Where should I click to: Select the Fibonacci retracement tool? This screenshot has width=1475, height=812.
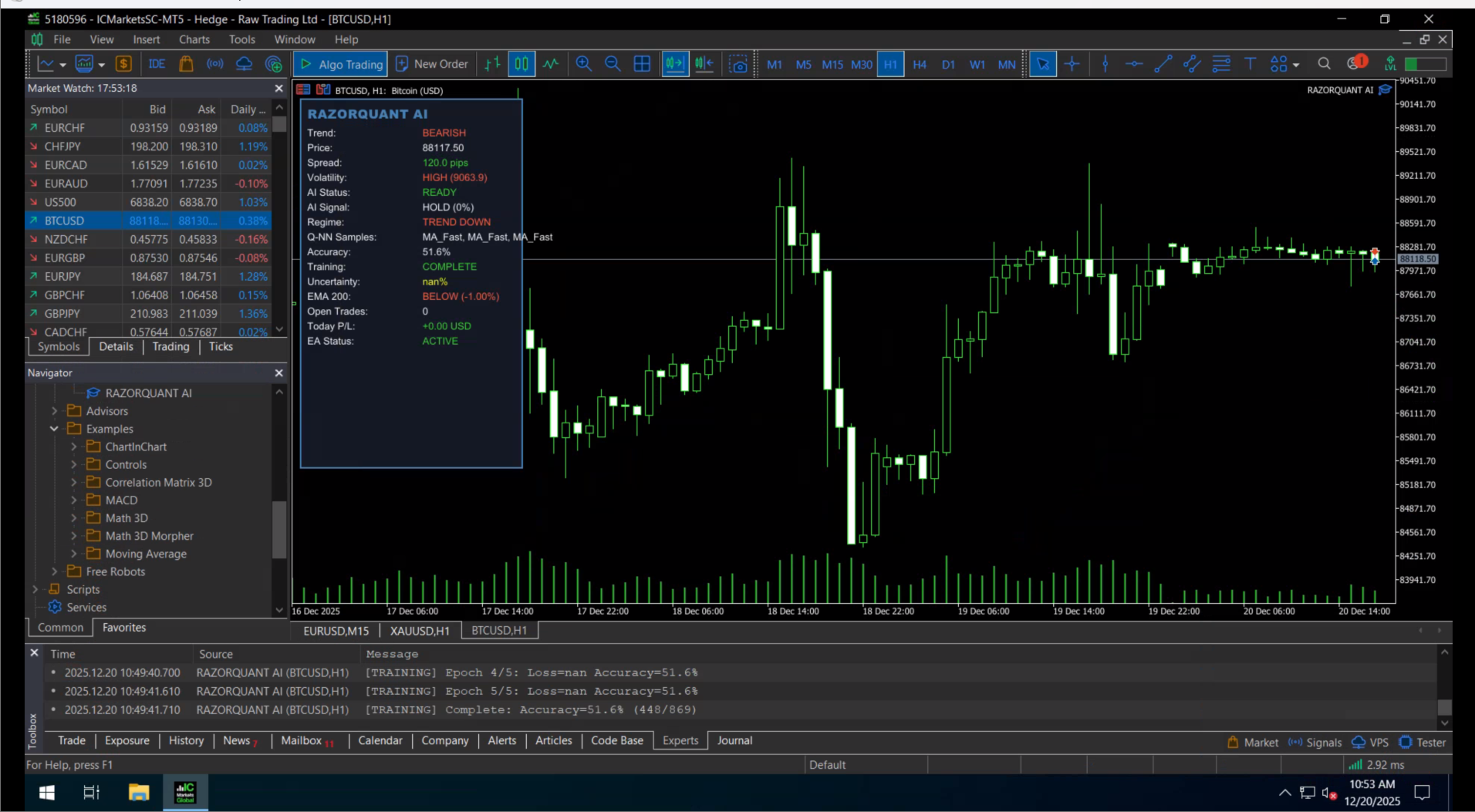[x=1221, y=64]
